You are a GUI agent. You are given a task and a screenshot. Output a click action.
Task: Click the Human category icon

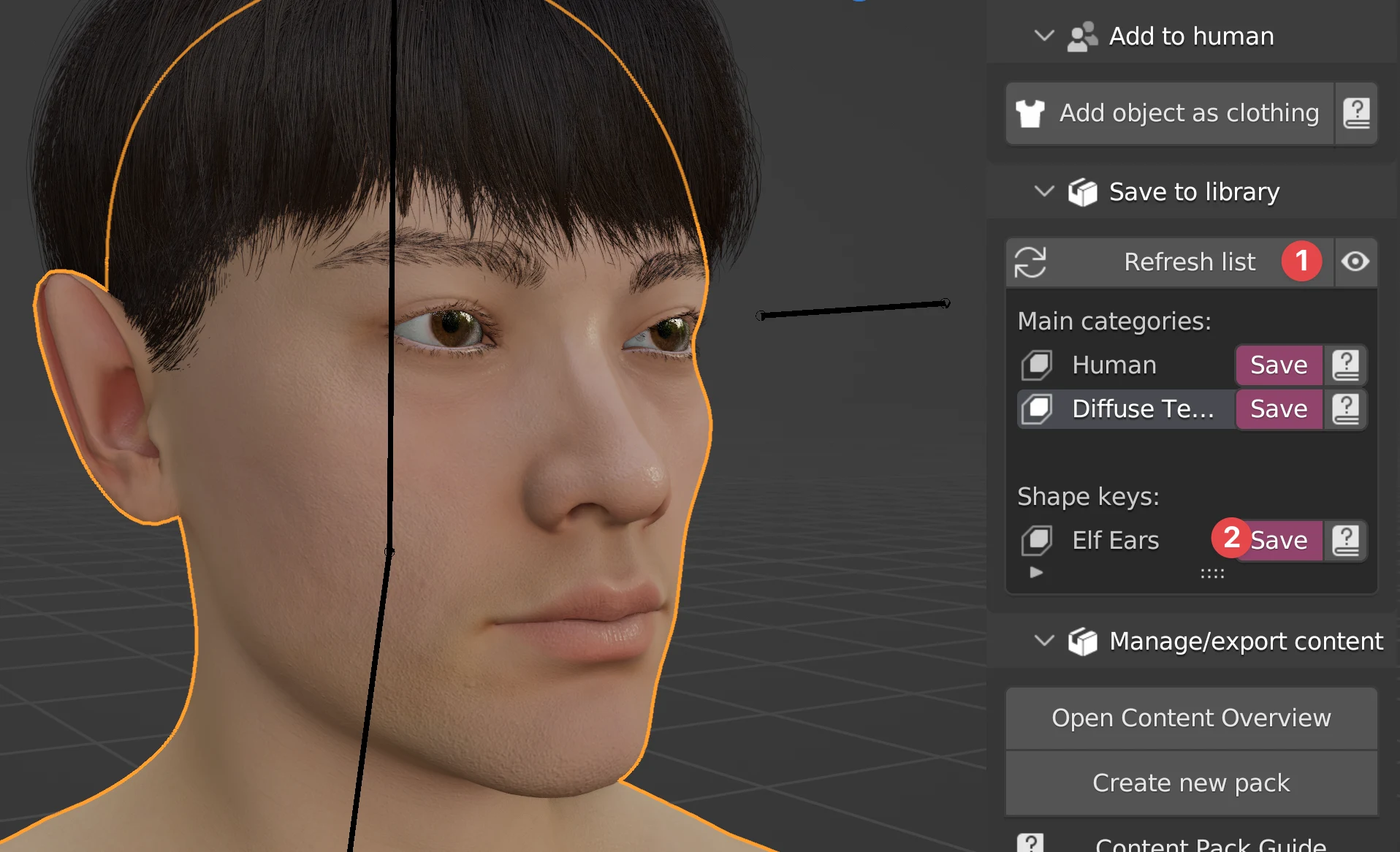point(1036,365)
